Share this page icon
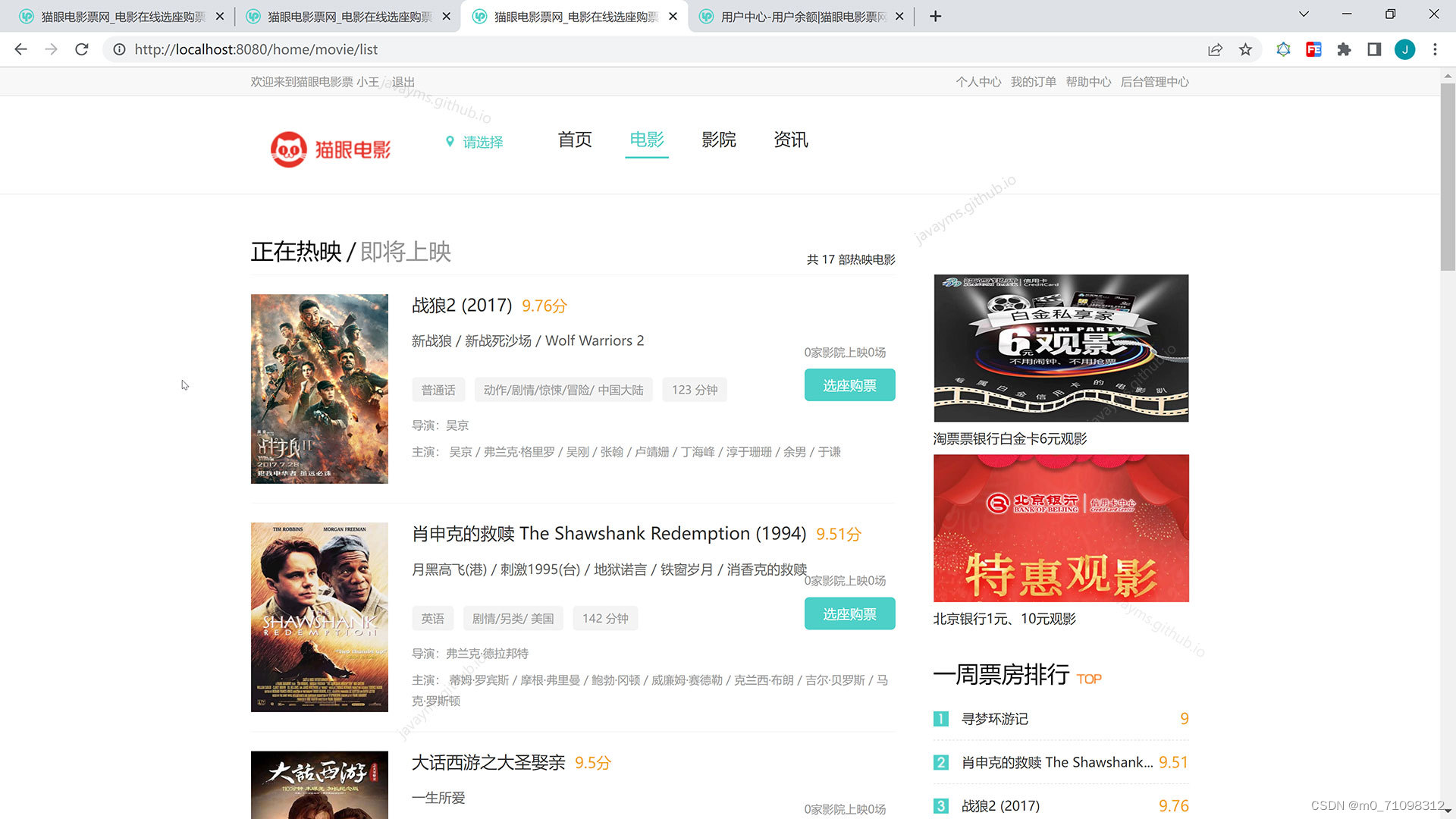 click(1215, 49)
